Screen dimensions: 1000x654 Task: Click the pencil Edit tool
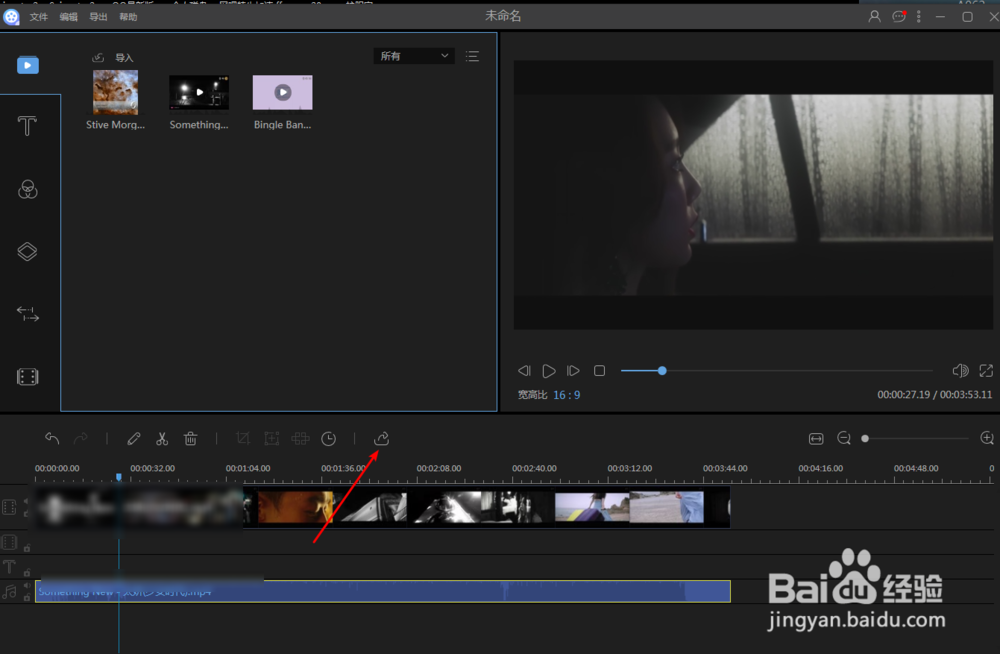tap(133, 438)
